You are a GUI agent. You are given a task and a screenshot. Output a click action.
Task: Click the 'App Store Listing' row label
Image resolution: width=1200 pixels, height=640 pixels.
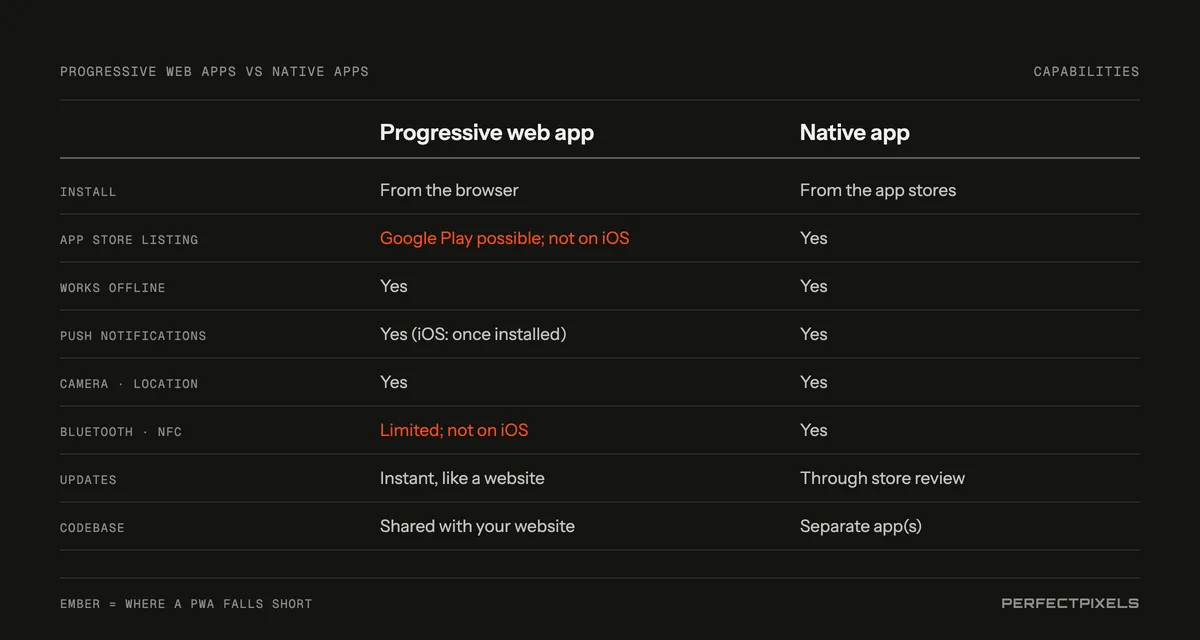coord(129,240)
